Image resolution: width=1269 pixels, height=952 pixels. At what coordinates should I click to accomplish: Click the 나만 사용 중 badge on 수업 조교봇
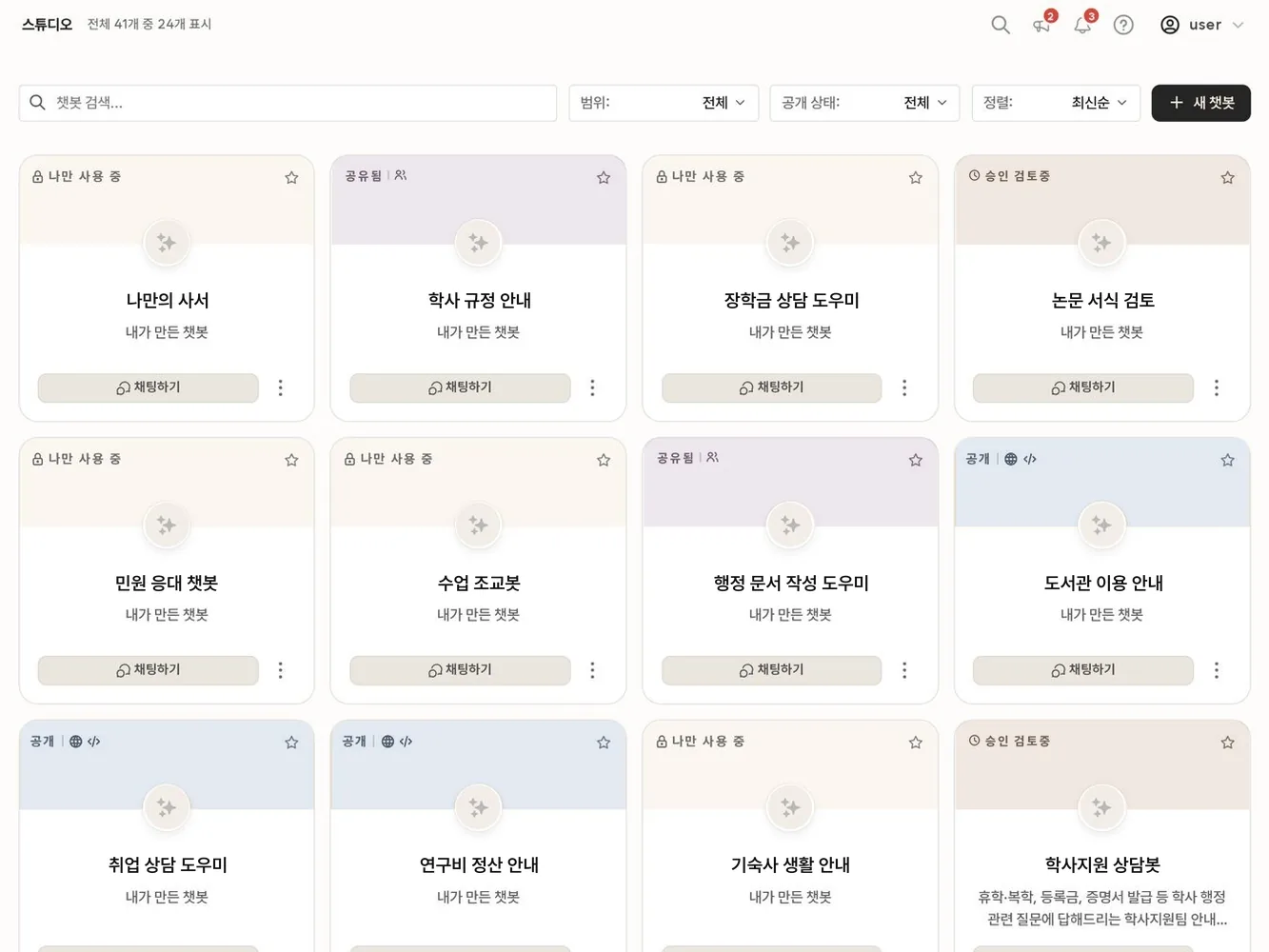[x=388, y=459]
